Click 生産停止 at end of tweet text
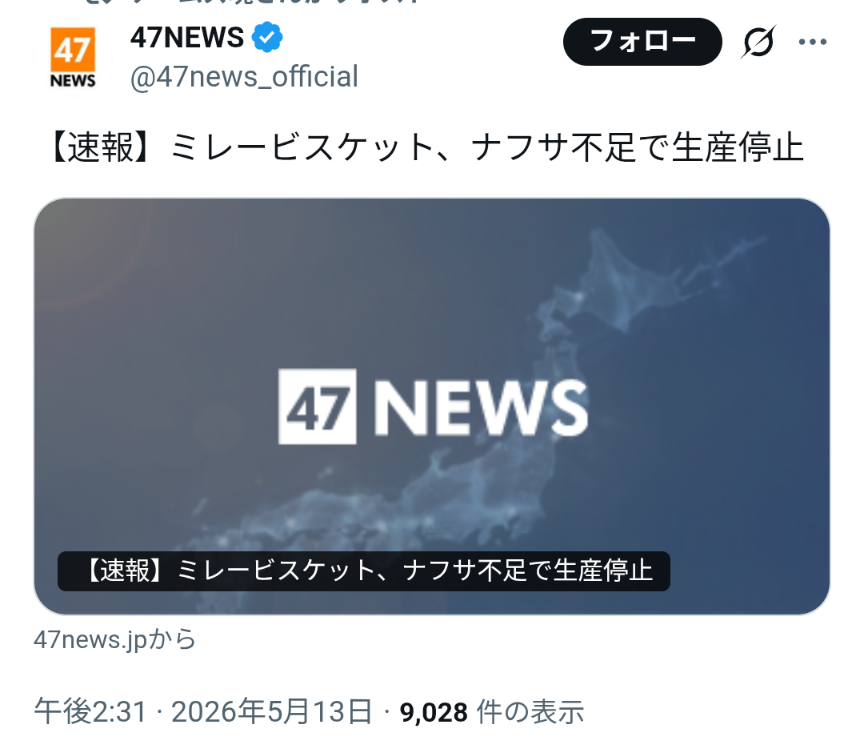Image resolution: width=862 pixels, height=749 pixels. point(738,147)
